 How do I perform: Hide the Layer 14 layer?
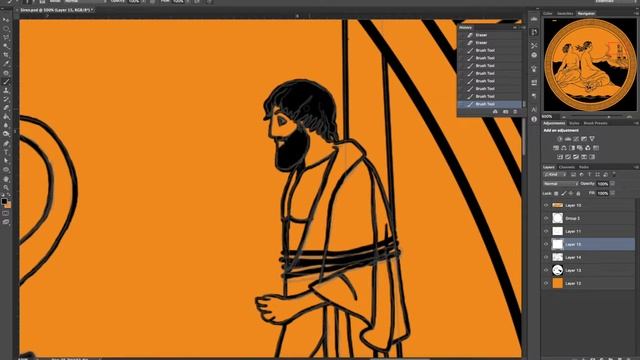tap(546, 257)
